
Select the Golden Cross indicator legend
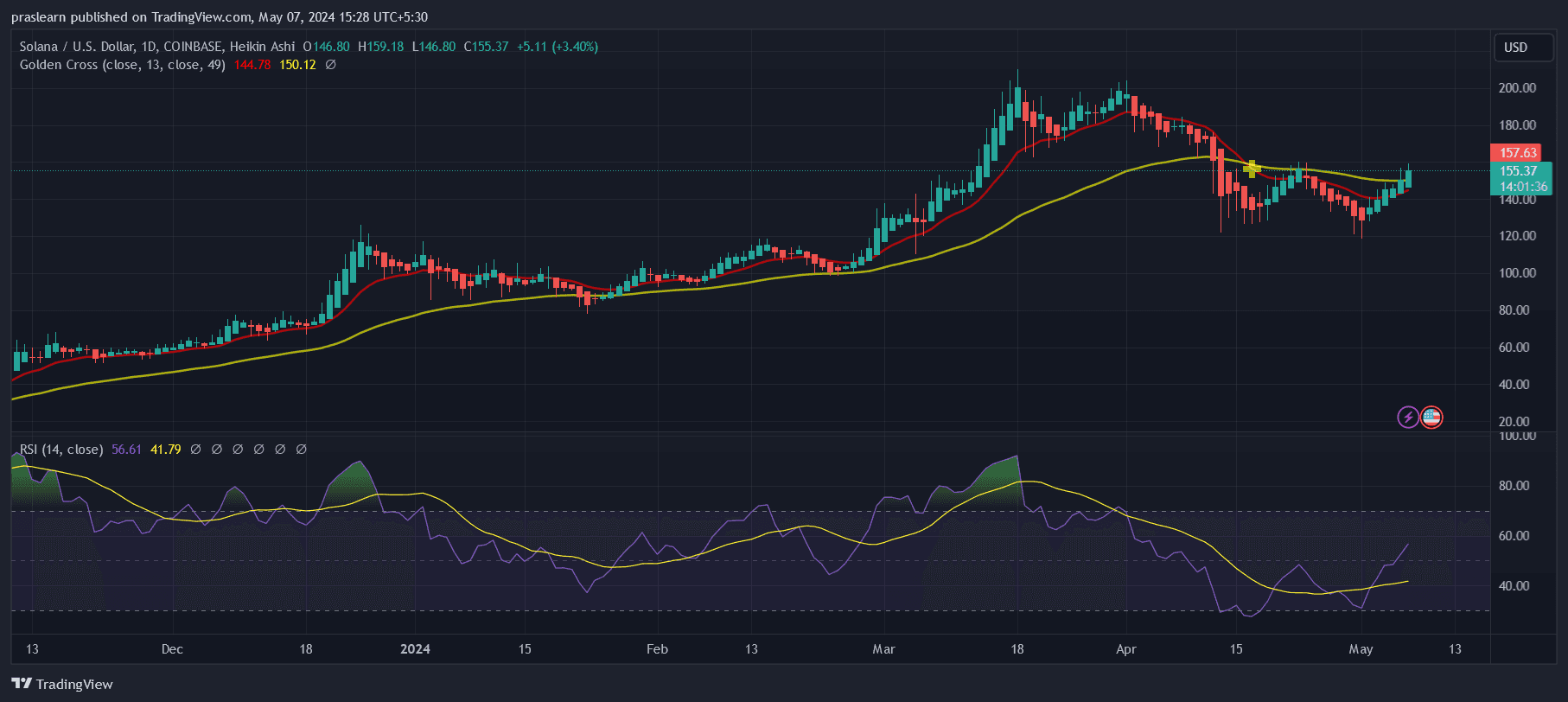[x=122, y=65]
